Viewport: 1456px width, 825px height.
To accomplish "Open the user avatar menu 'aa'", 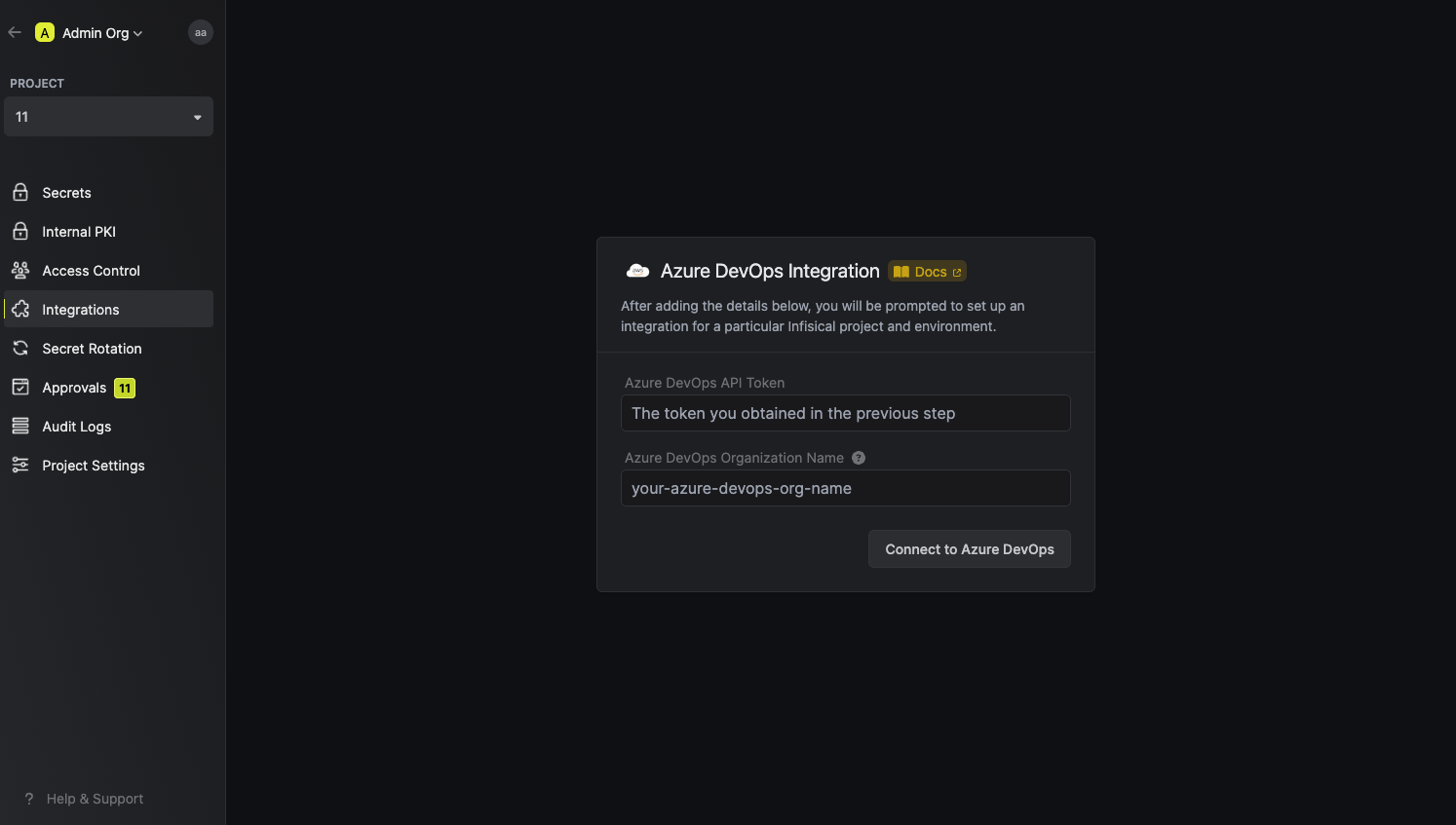I will pyautogui.click(x=201, y=32).
